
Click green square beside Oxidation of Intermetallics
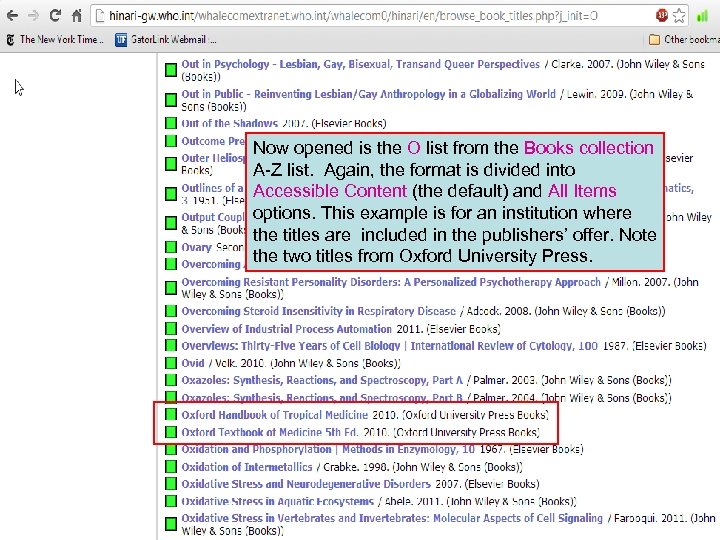pyautogui.click(x=171, y=467)
